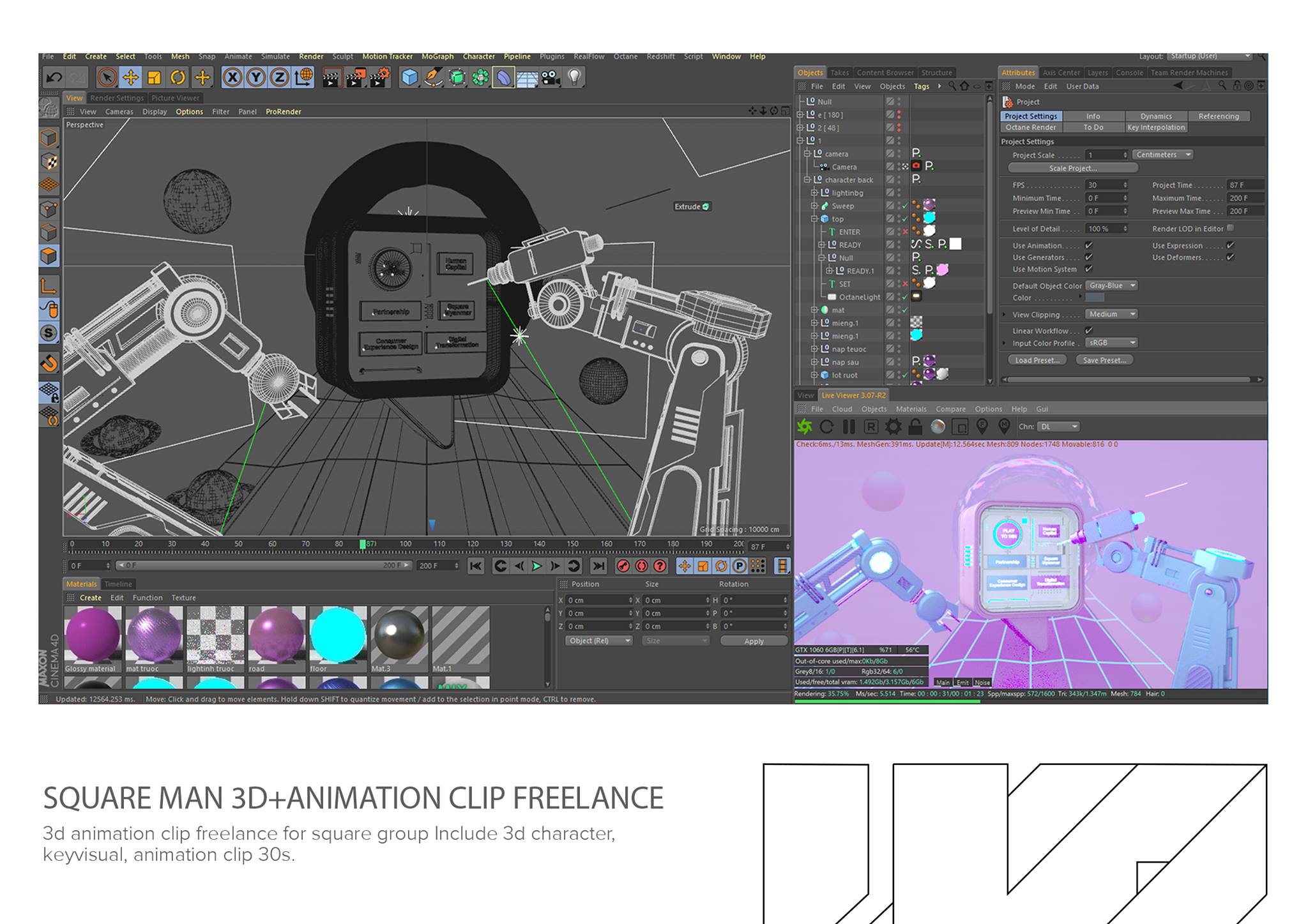The width and height of the screenshot is (1308, 924).
Task: Select the Move tool in toolbar
Action: coord(130,78)
